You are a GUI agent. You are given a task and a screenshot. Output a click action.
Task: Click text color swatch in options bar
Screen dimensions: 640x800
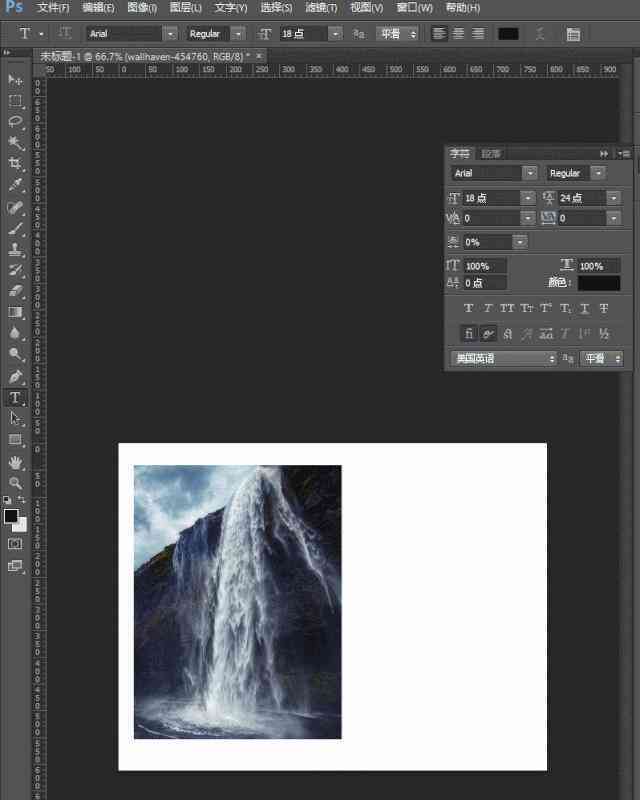(x=508, y=34)
